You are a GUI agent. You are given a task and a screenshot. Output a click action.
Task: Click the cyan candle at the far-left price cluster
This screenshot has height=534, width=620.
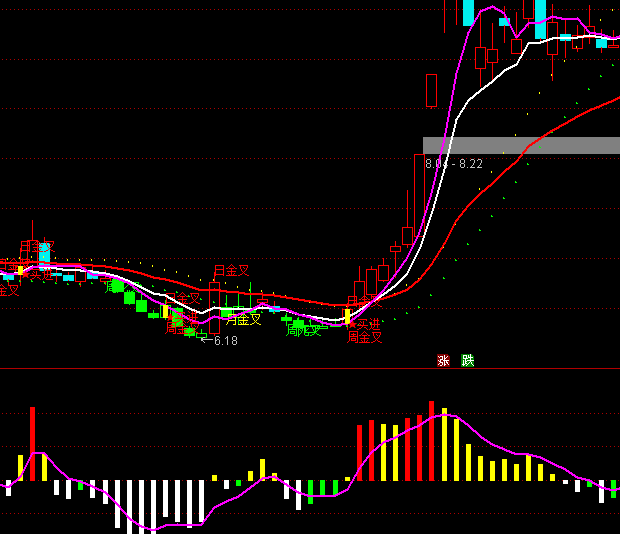click(x=44, y=252)
